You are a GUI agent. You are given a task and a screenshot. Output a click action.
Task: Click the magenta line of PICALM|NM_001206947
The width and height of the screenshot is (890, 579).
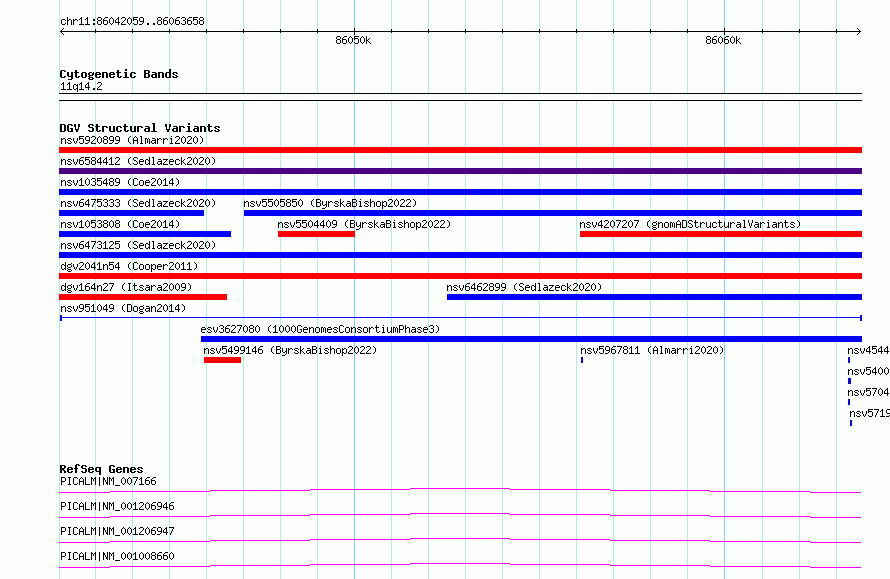pos(460,540)
